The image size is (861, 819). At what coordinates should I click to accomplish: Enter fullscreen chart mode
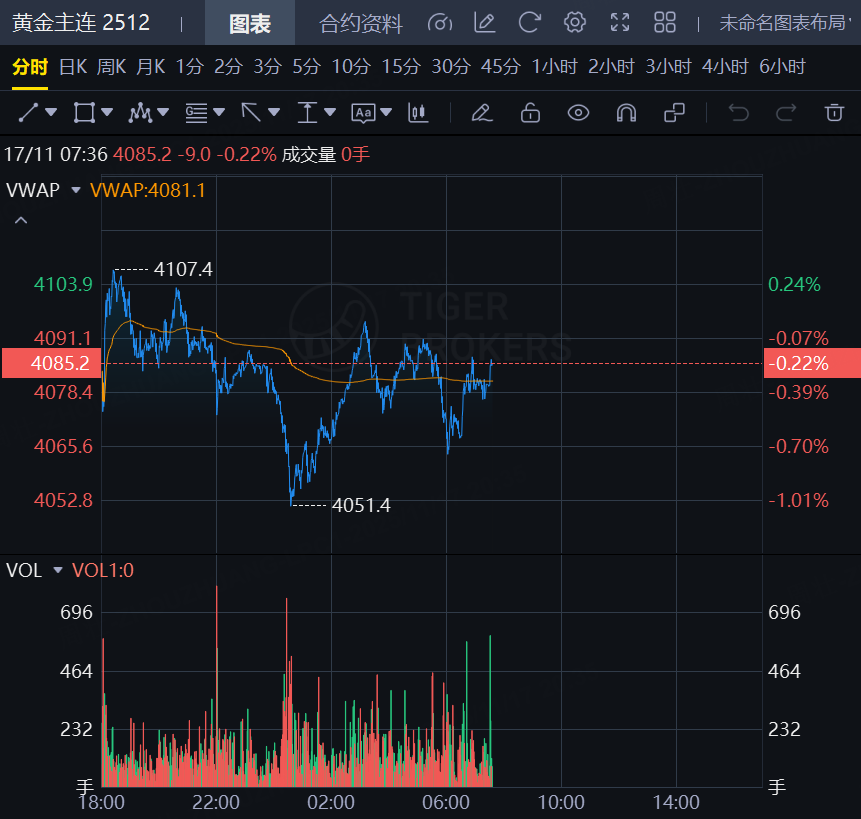(x=620, y=23)
